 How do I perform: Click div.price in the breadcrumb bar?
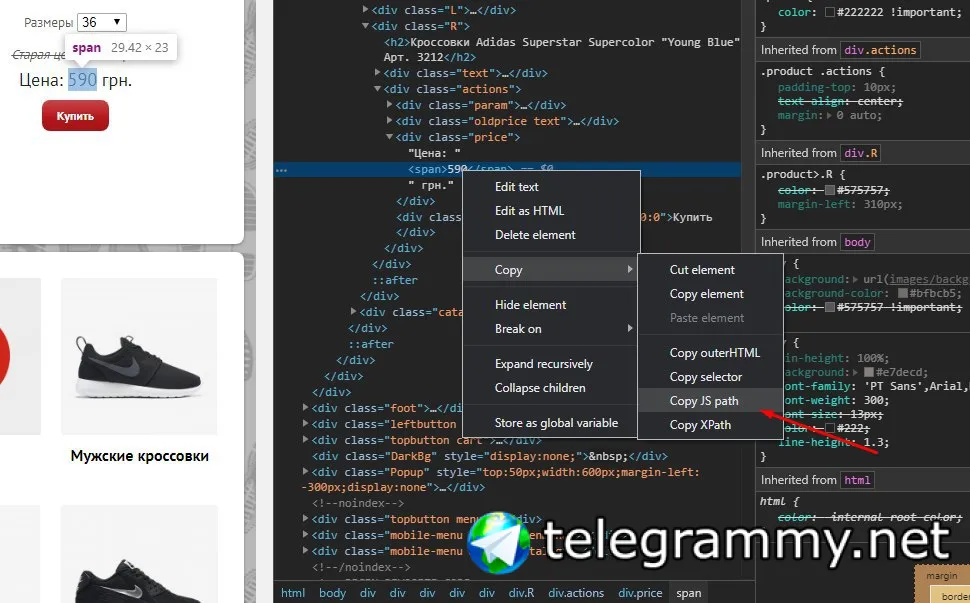coord(640,592)
